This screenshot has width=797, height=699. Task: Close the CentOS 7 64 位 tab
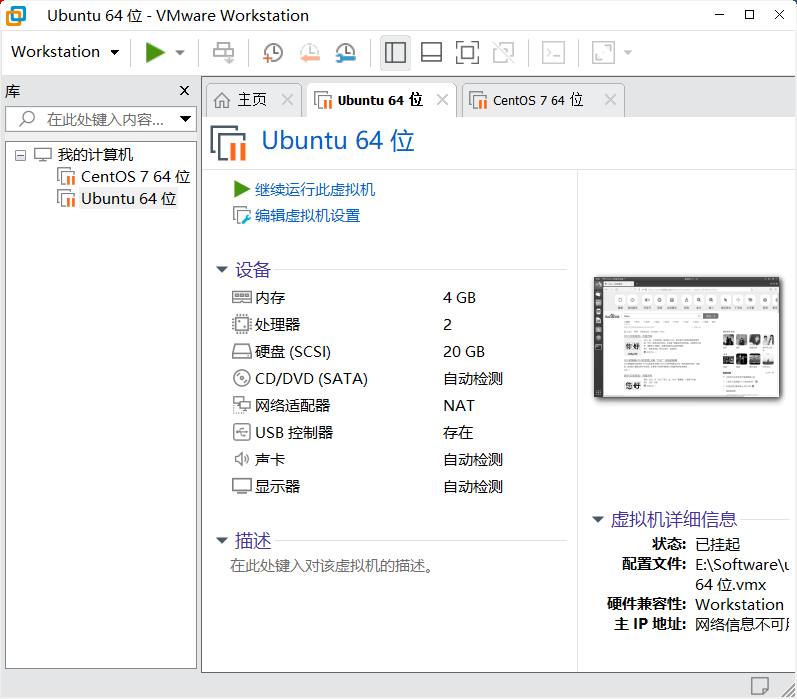click(x=610, y=100)
